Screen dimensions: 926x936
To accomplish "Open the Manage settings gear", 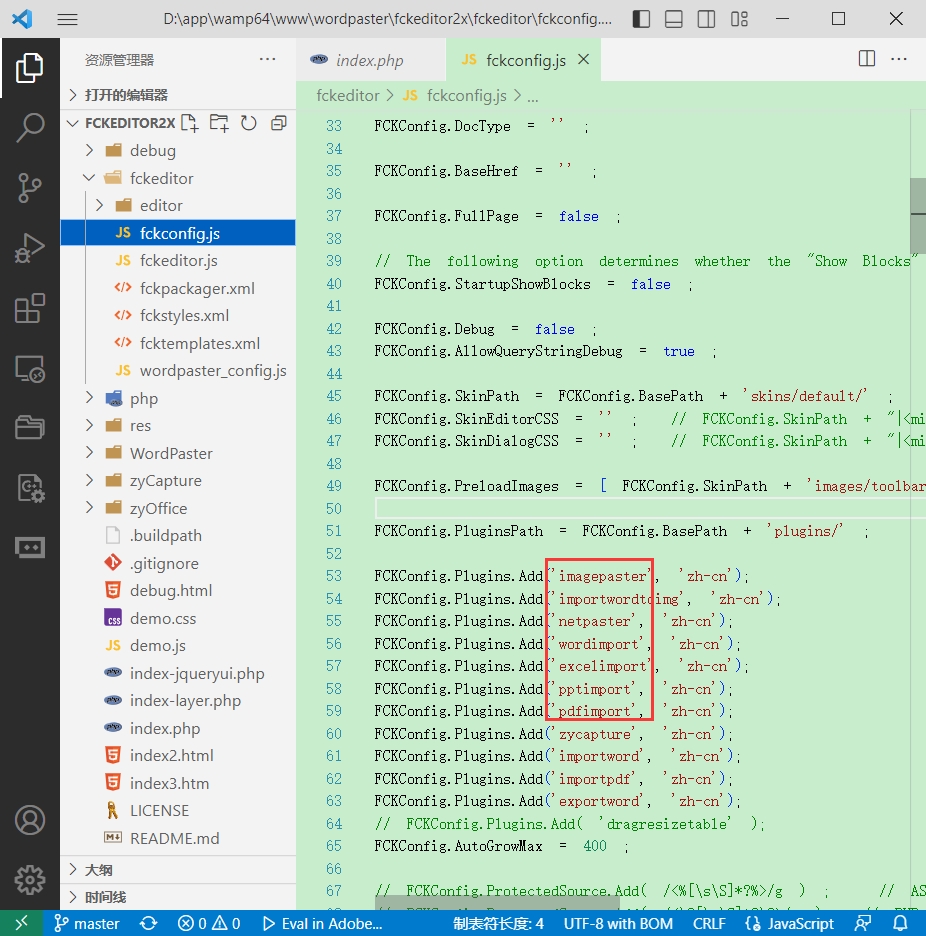I will 30,879.
